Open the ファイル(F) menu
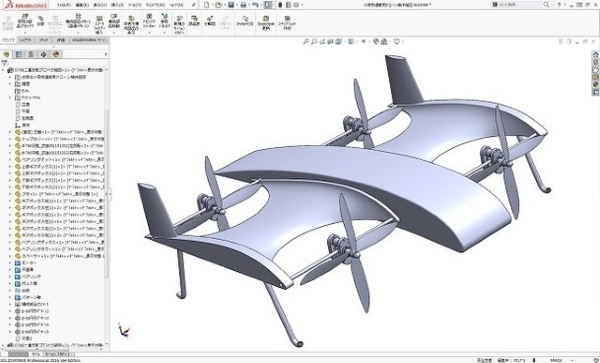Screen dimensions: 600x363 [64, 5]
